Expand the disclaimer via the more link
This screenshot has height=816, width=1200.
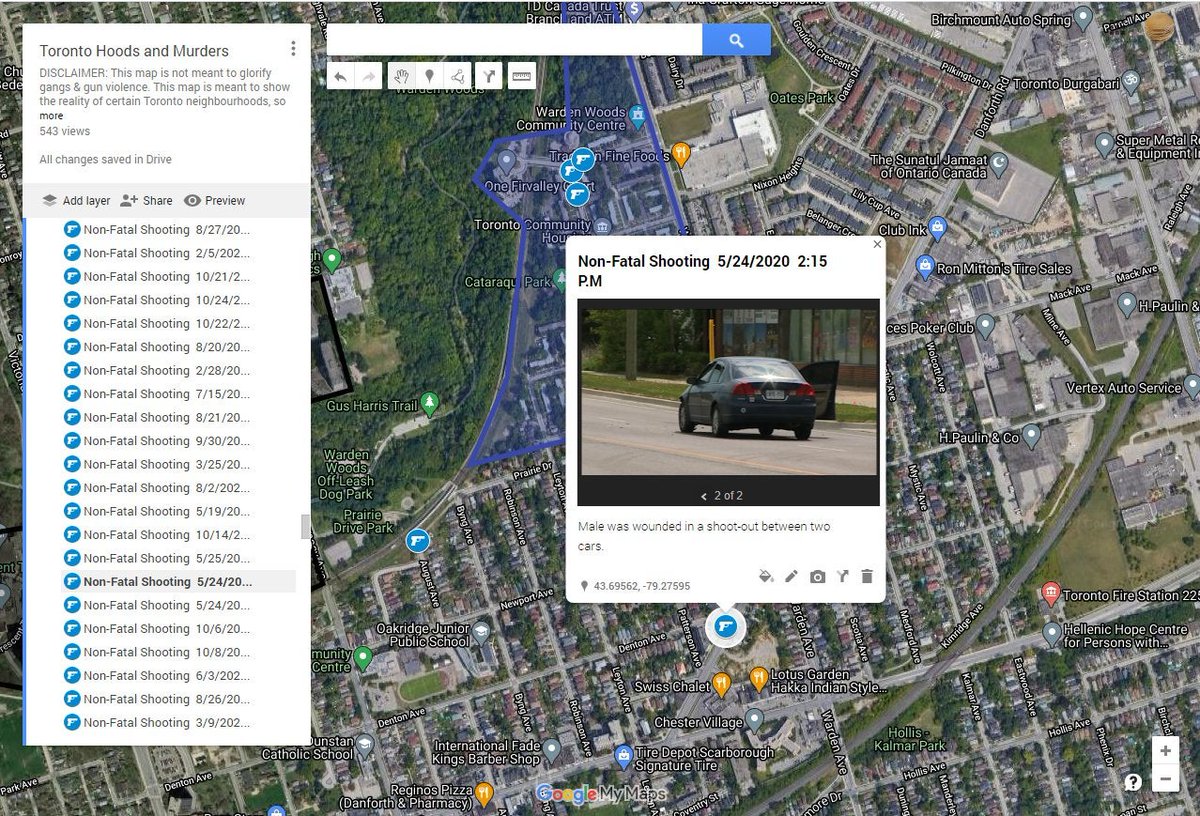click(x=51, y=115)
